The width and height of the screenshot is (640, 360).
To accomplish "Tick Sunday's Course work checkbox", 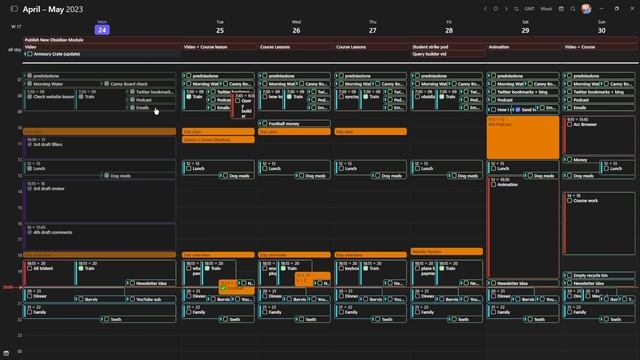I will (x=569, y=200).
